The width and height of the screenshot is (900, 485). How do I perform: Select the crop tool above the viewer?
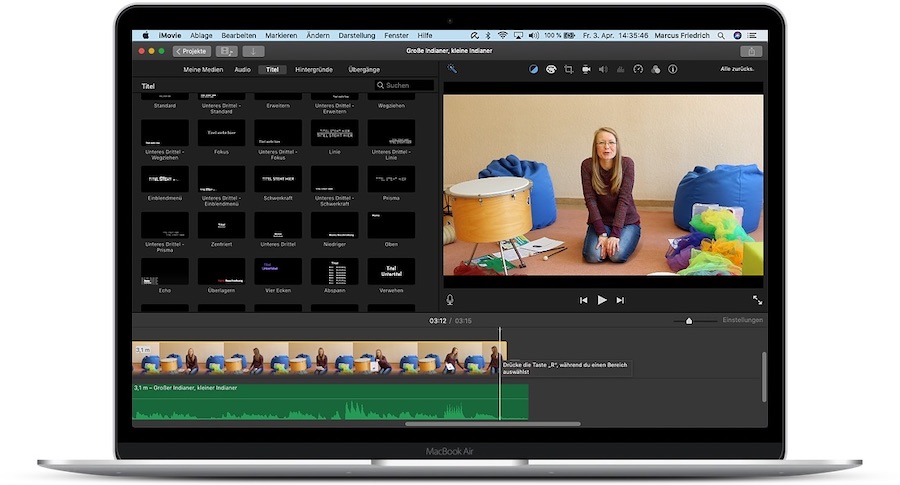coord(568,69)
